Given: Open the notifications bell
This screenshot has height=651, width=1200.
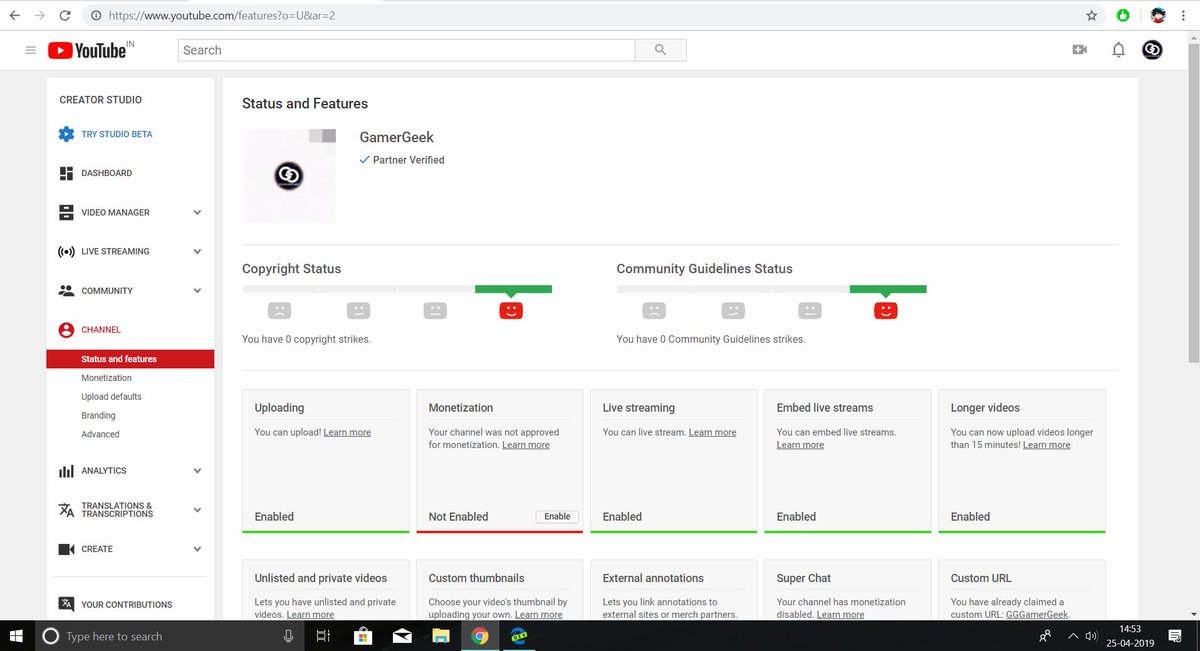Looking at the screenshot, I should [x=1118, y=50].
